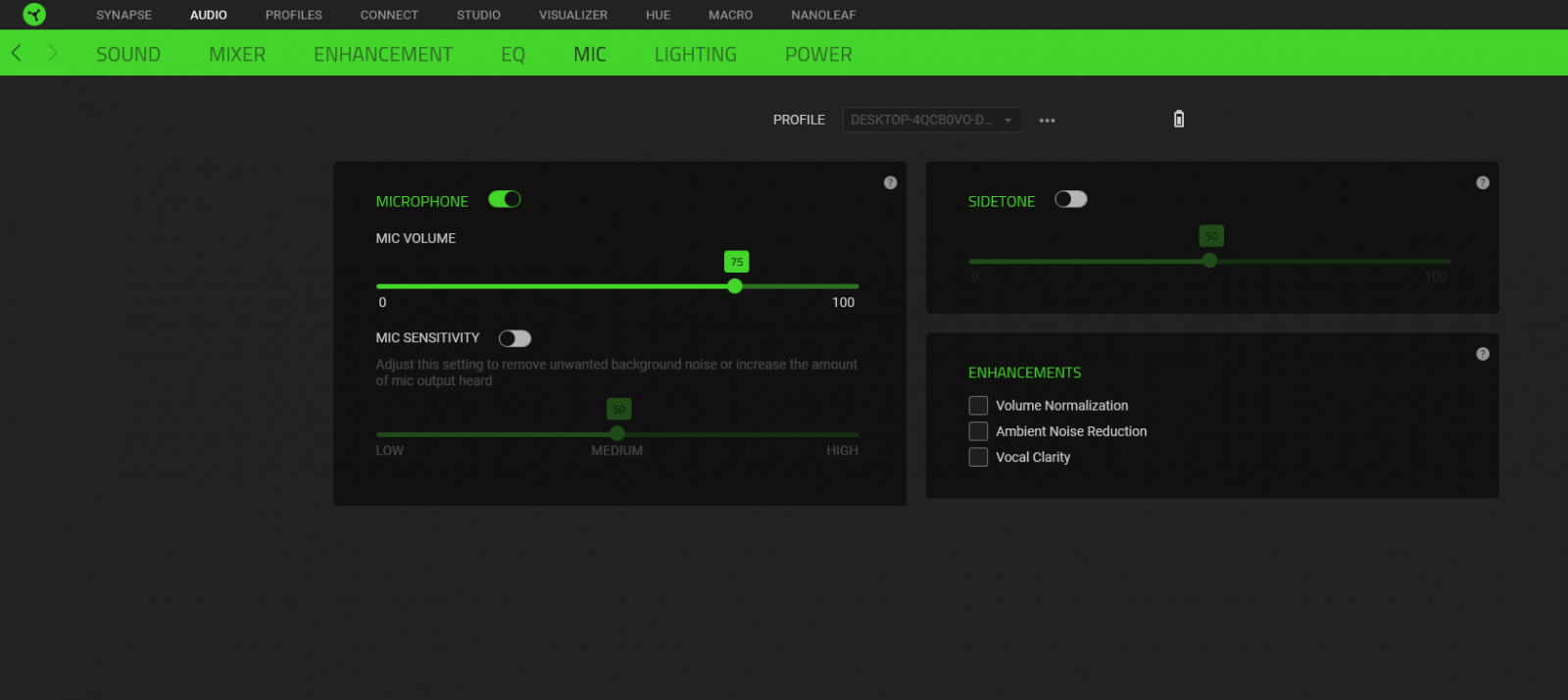This screenshot has width=1568, height=700.
Task: Open help for Microphone panel
Action: point(890,183)
